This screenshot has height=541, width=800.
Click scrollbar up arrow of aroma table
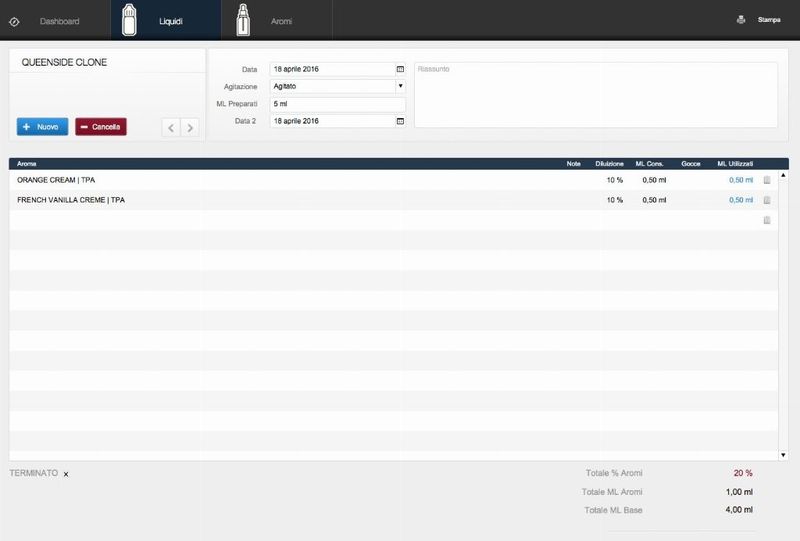tap(784, 175)
